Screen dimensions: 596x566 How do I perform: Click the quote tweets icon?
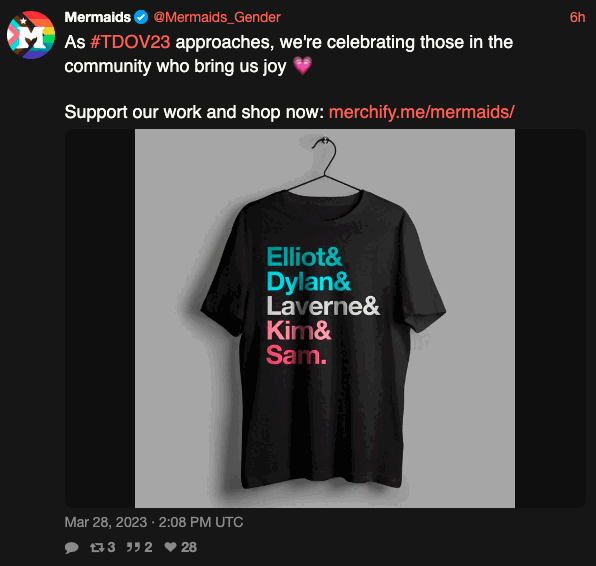pyautogui.click(x=133, y=547)
